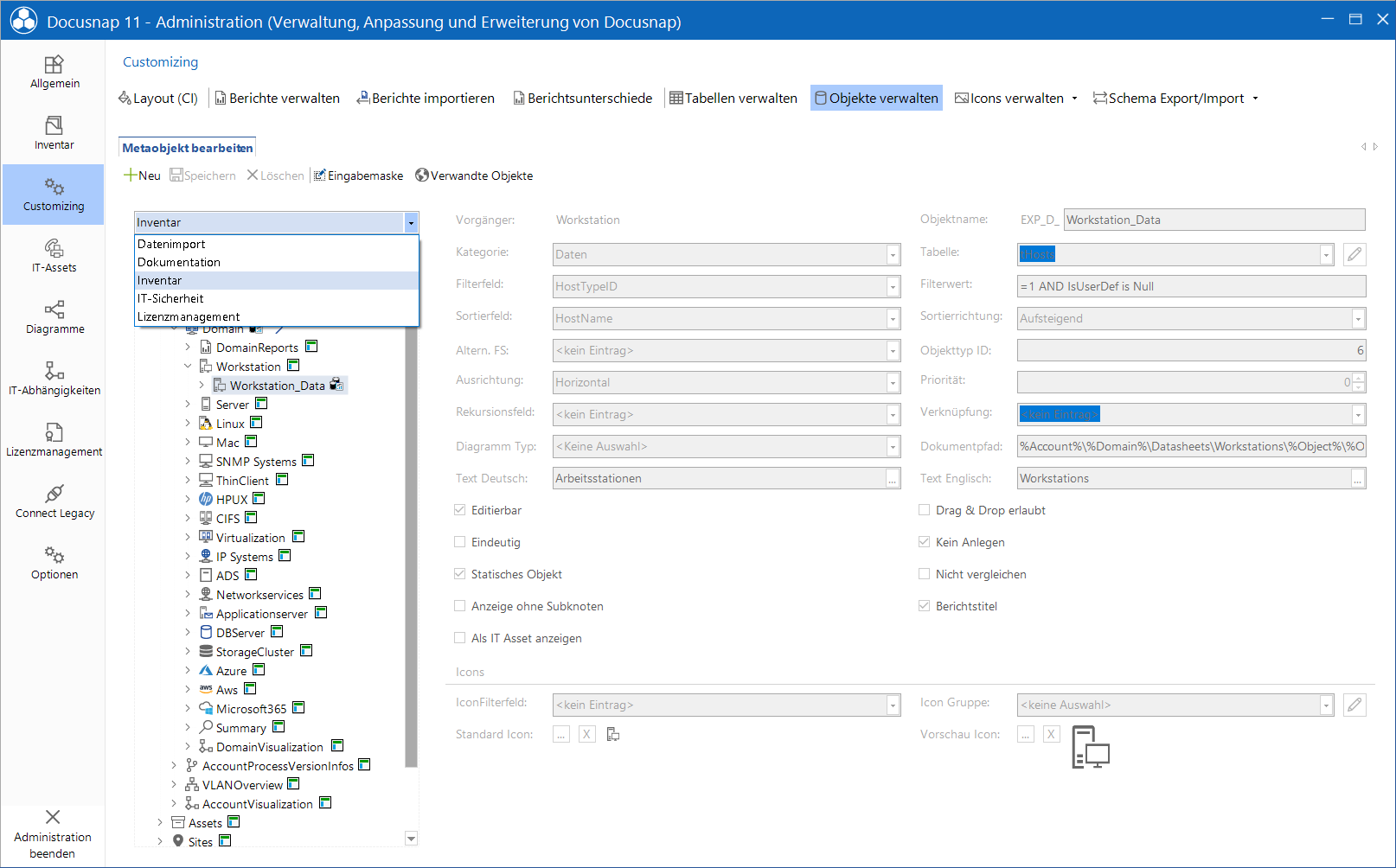Clear the Standard Icon with X
Viewport: 1396px width, 868px height.
(587, 734)
